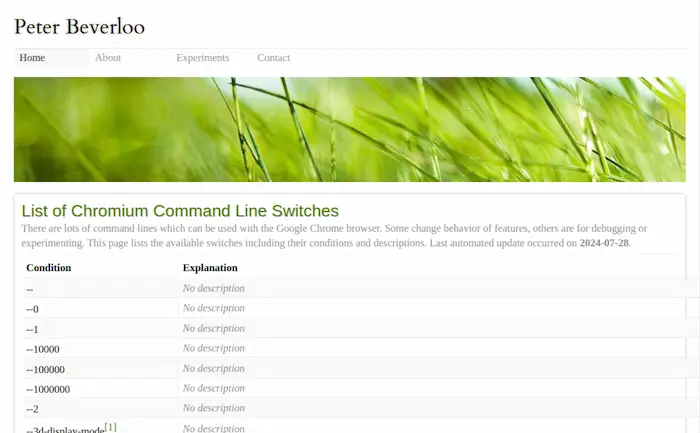700x433 pixels.
Task: Click the --100000 condition cell
Action: [x=46, y=369]
